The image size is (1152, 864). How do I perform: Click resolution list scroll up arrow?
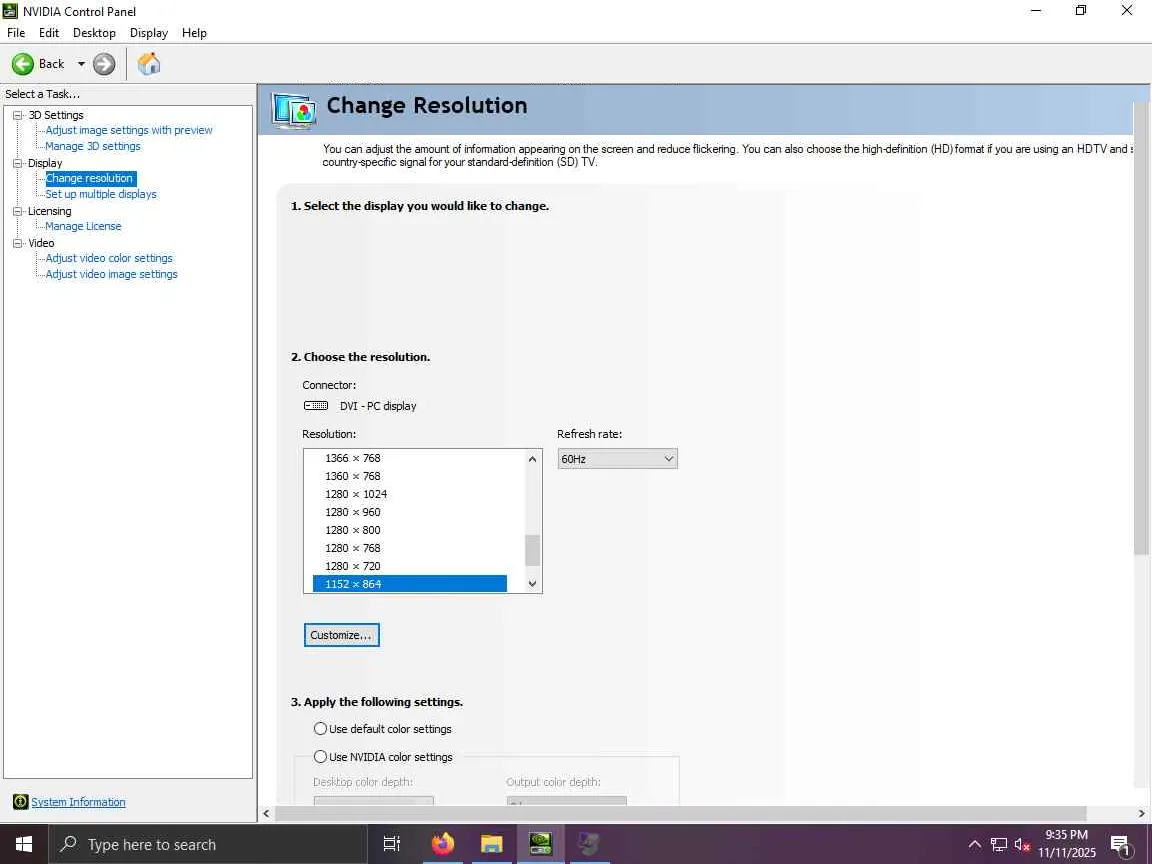pyautogui.click(x=533, y=459)
